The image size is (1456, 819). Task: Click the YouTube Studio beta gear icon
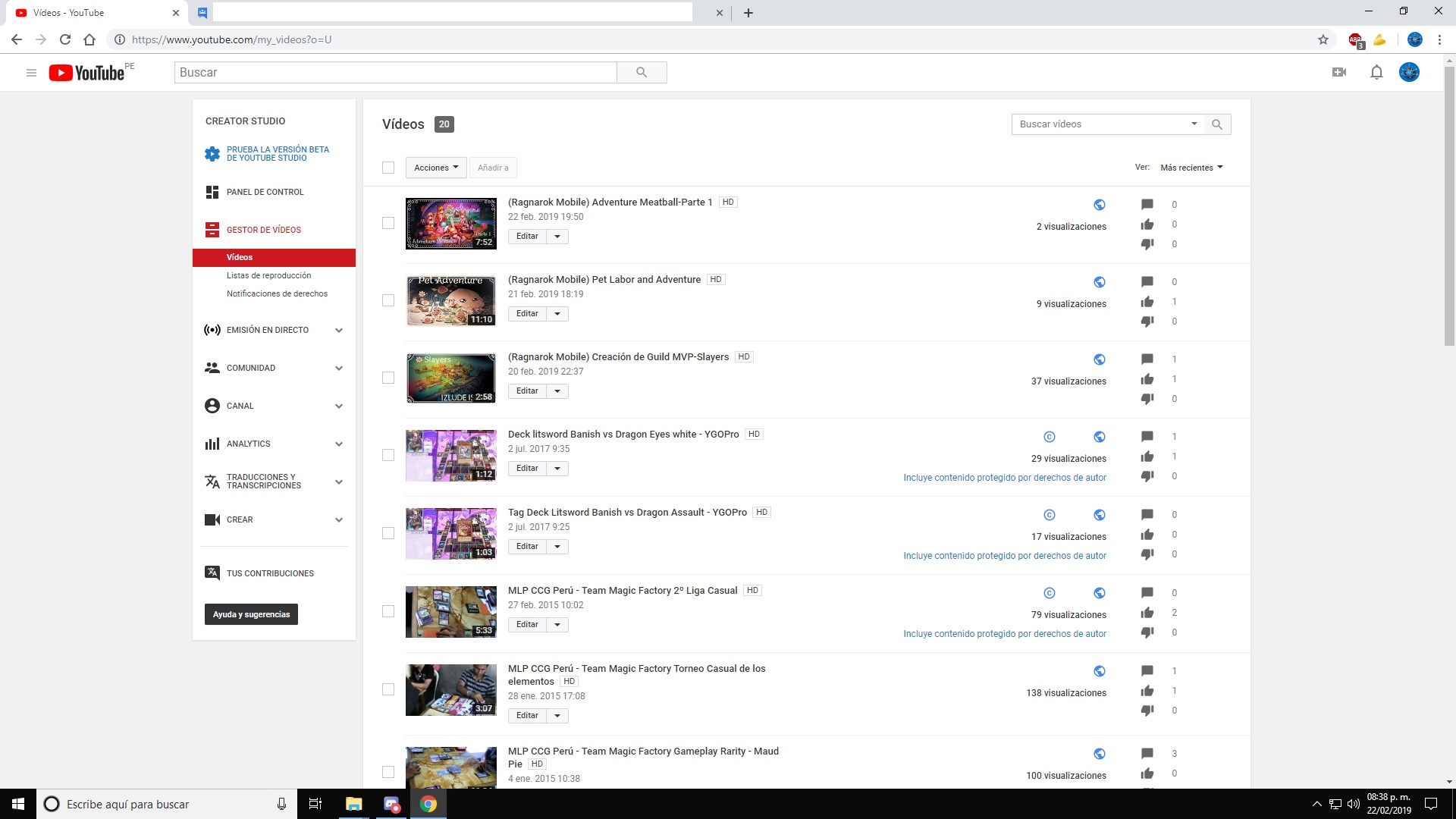(212, 154)
